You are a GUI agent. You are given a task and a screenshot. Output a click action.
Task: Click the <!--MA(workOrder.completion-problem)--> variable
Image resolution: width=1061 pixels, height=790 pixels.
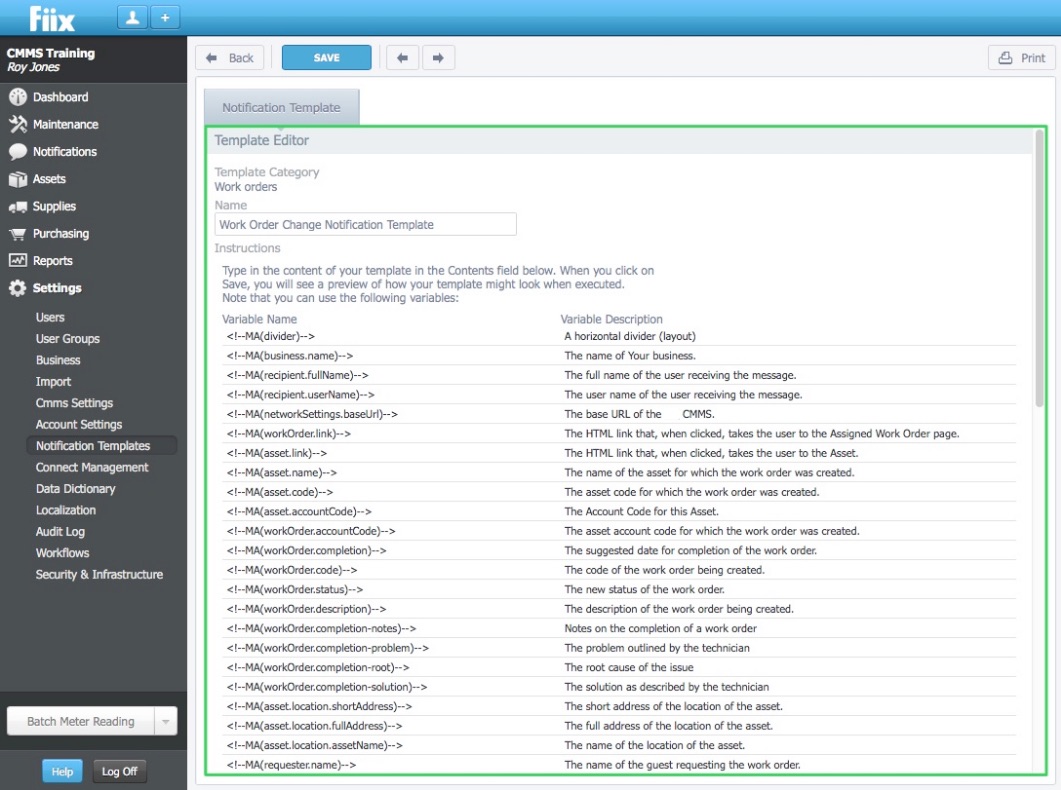click(x=328, y=648)
